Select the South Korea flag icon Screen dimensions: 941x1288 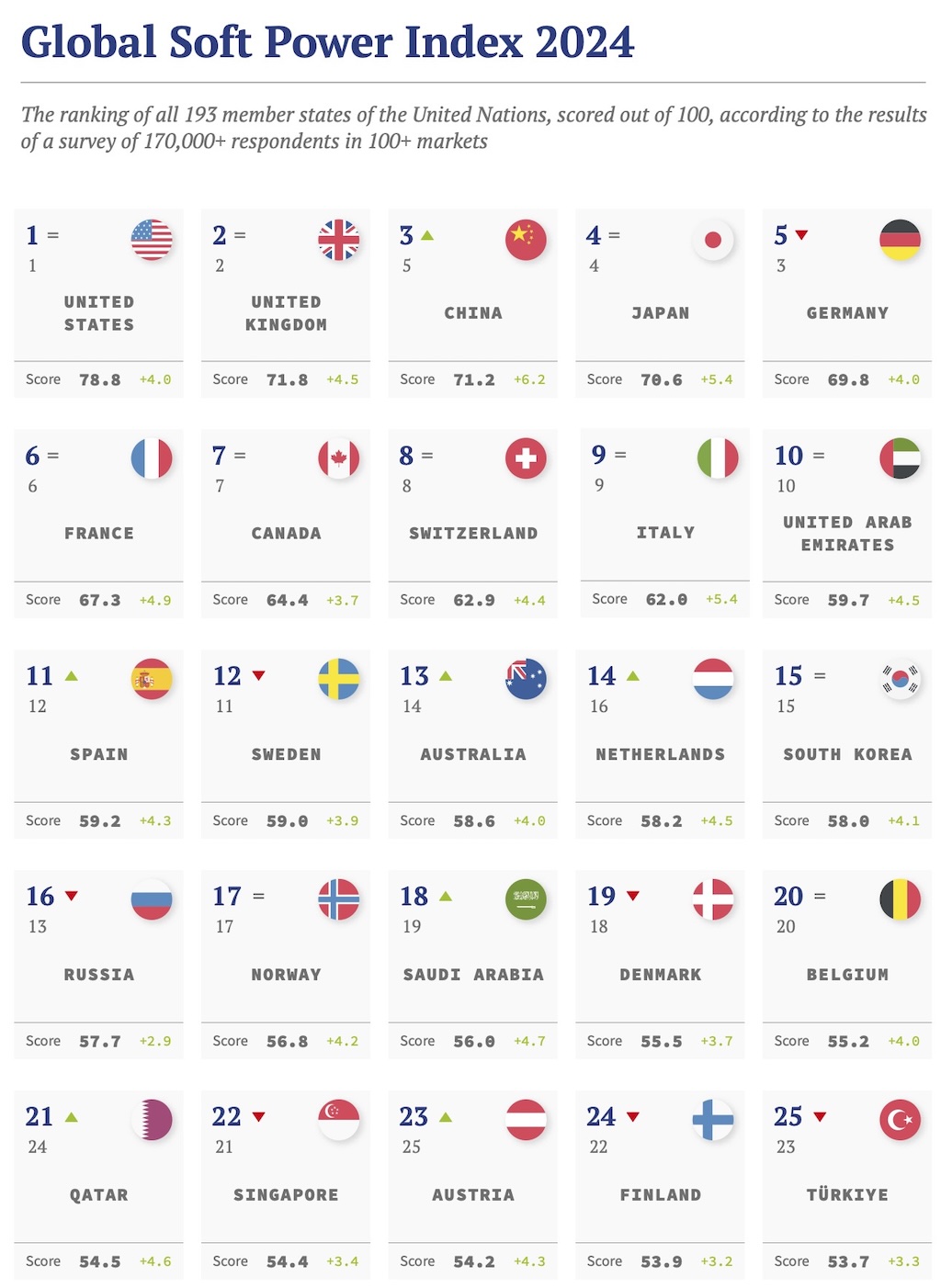(900, 679)
